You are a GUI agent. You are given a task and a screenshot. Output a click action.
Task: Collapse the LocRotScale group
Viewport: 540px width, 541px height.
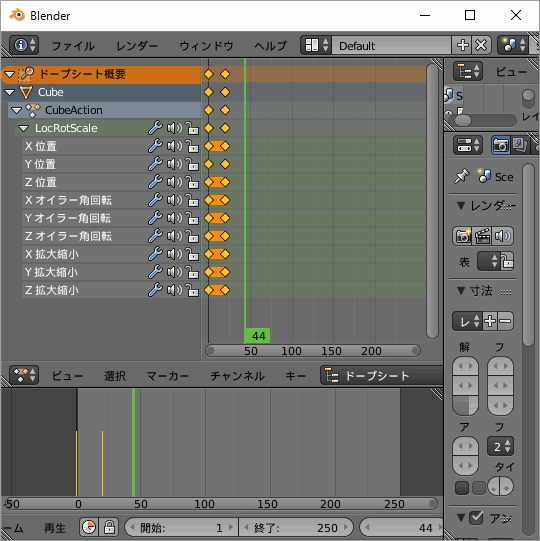23,128
